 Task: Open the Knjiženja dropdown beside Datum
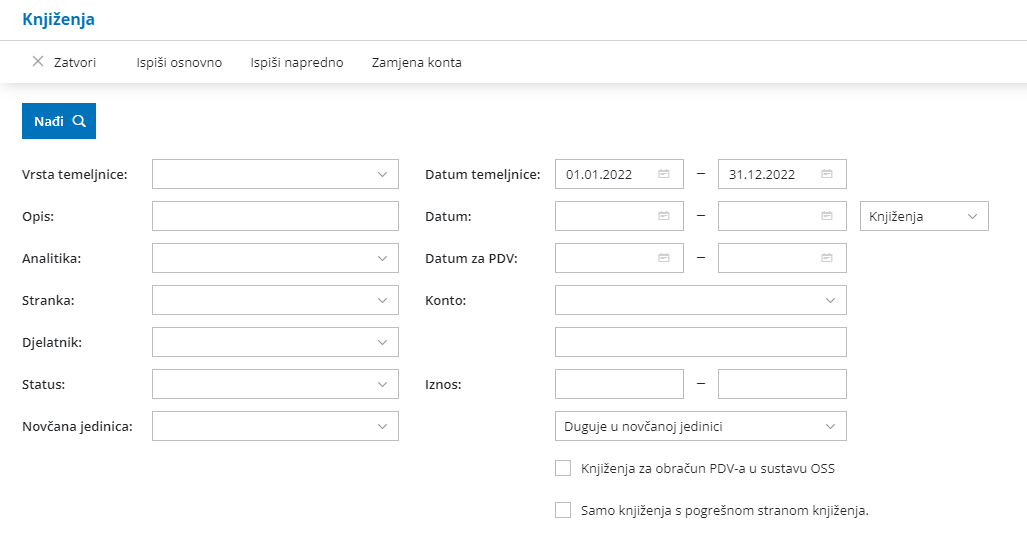[972, 216]
